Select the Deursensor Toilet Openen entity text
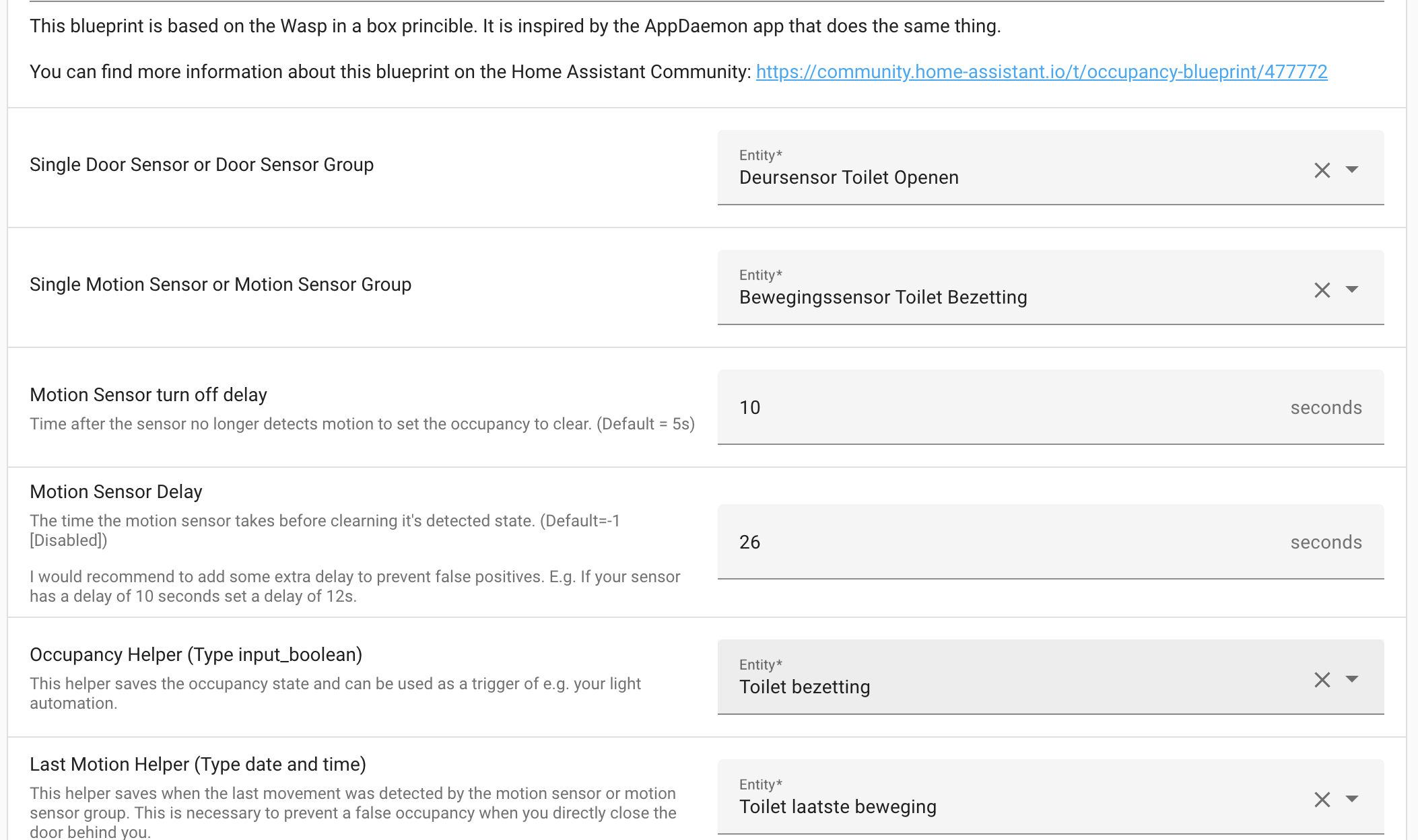 pos(848,178)
